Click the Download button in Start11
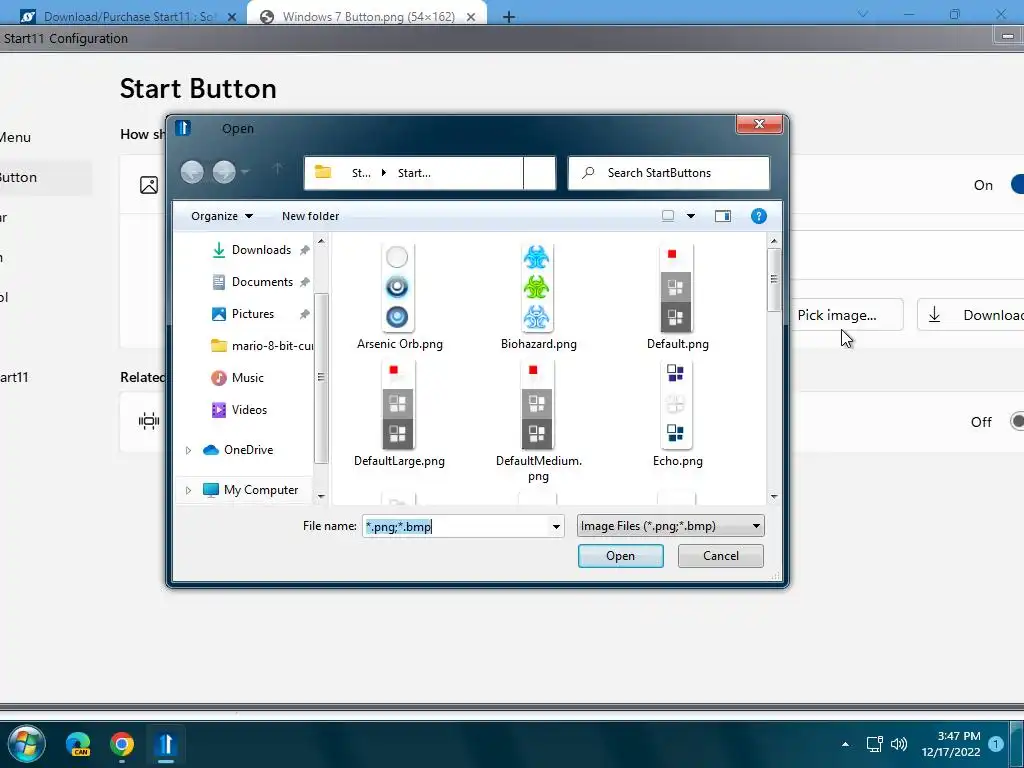Image resolution: width=1024 pixels, height=768 pixels. click(x=970, y=315)
